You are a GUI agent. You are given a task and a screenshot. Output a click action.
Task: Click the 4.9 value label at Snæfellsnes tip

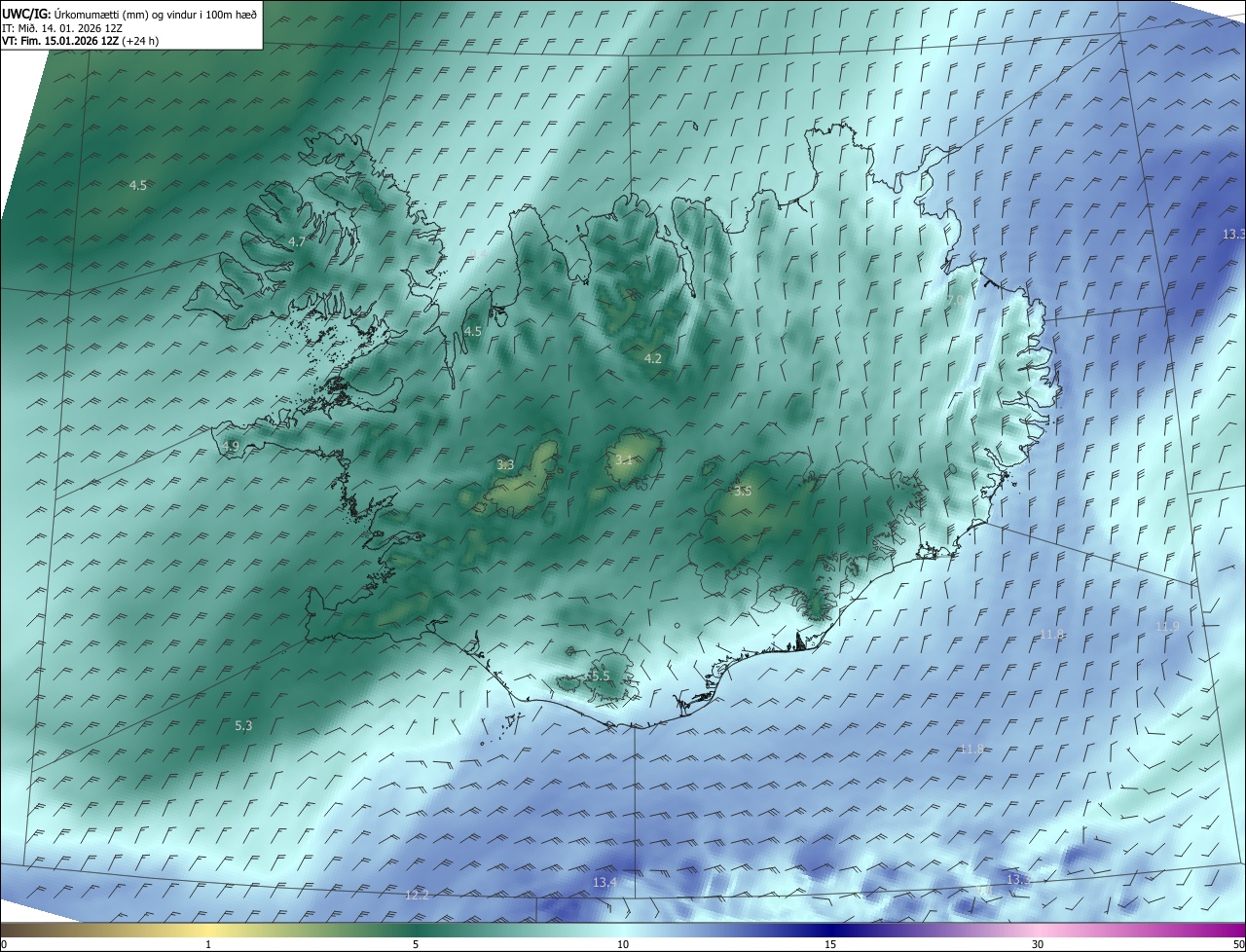point(231,446)
